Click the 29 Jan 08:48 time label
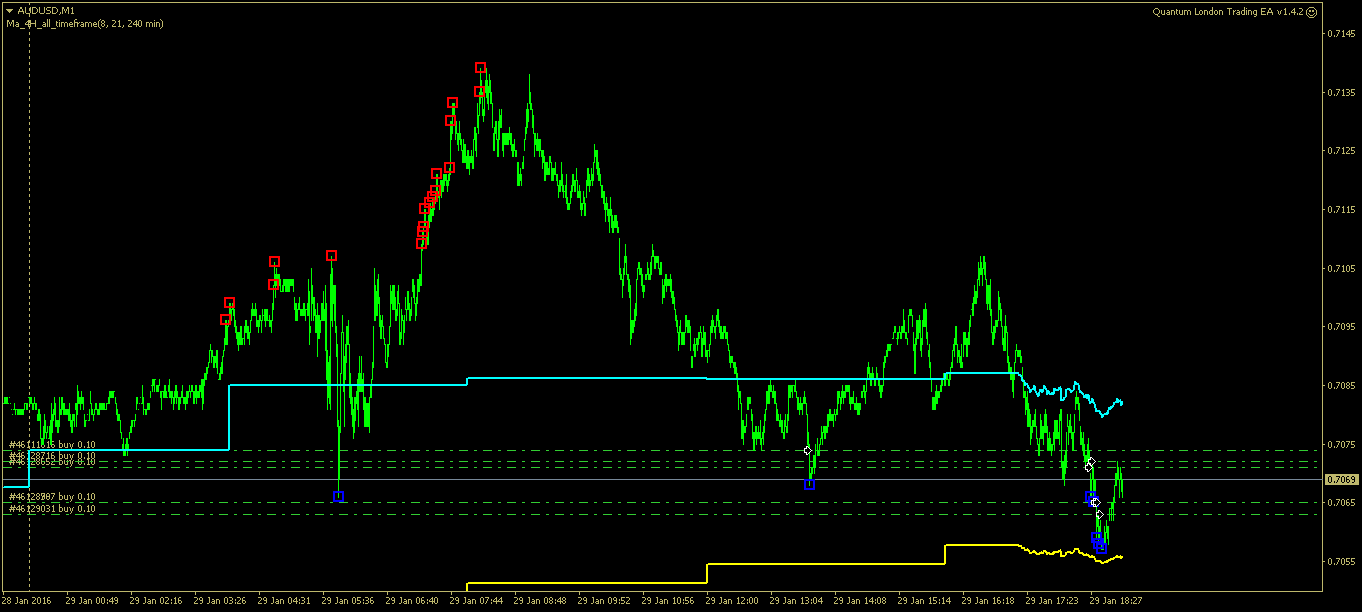 540,601
